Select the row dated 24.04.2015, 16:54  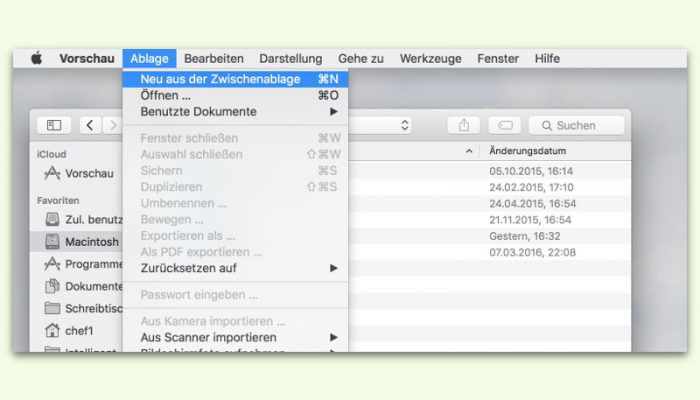click(x=490, y=204)
